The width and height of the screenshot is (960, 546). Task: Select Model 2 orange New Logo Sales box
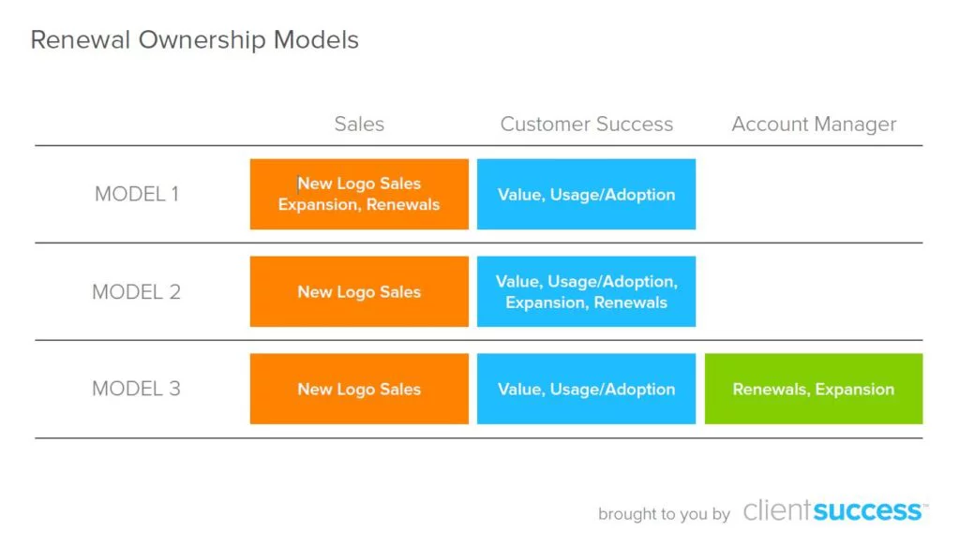tap(359, 292)
